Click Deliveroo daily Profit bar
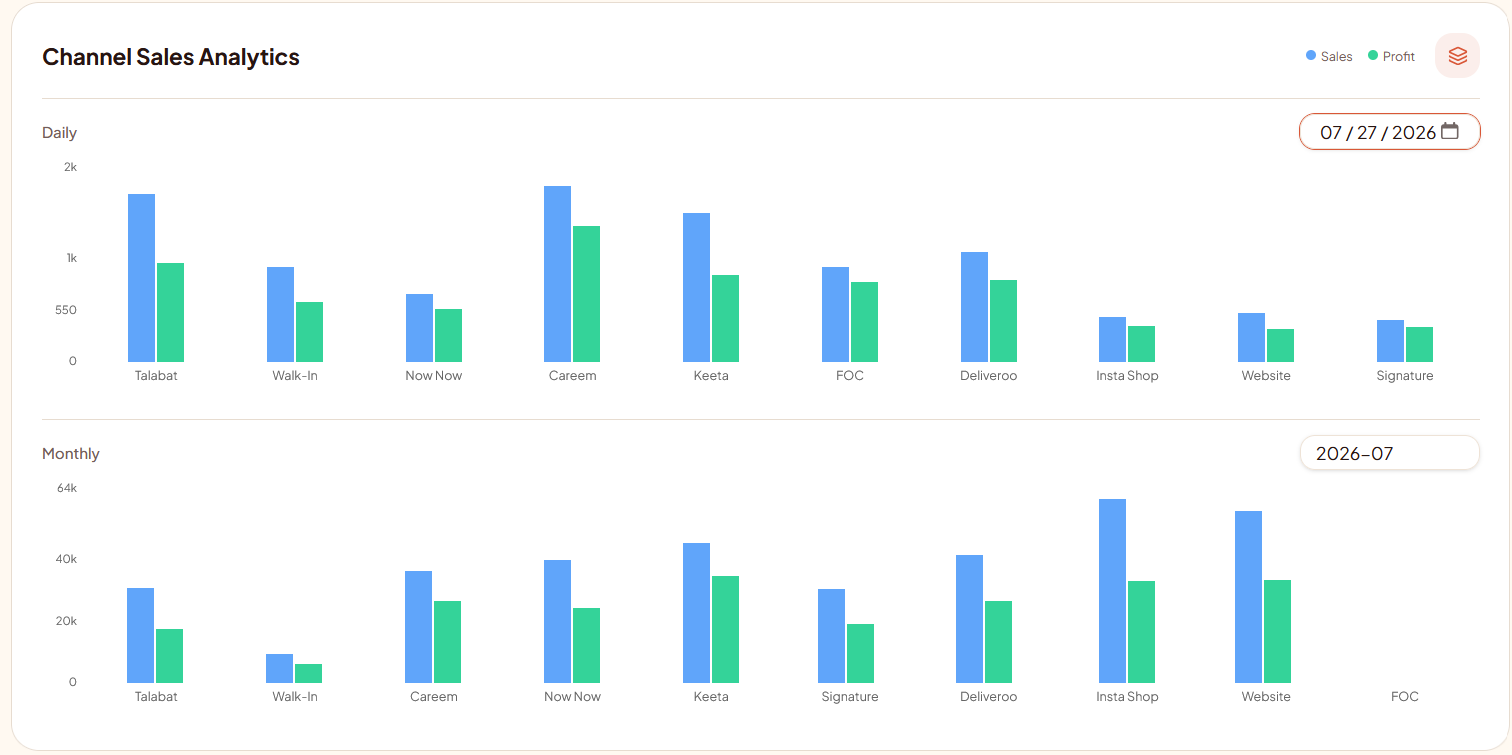Image resolution: width=1512 pixels, height=755 pixels. 1003,321
